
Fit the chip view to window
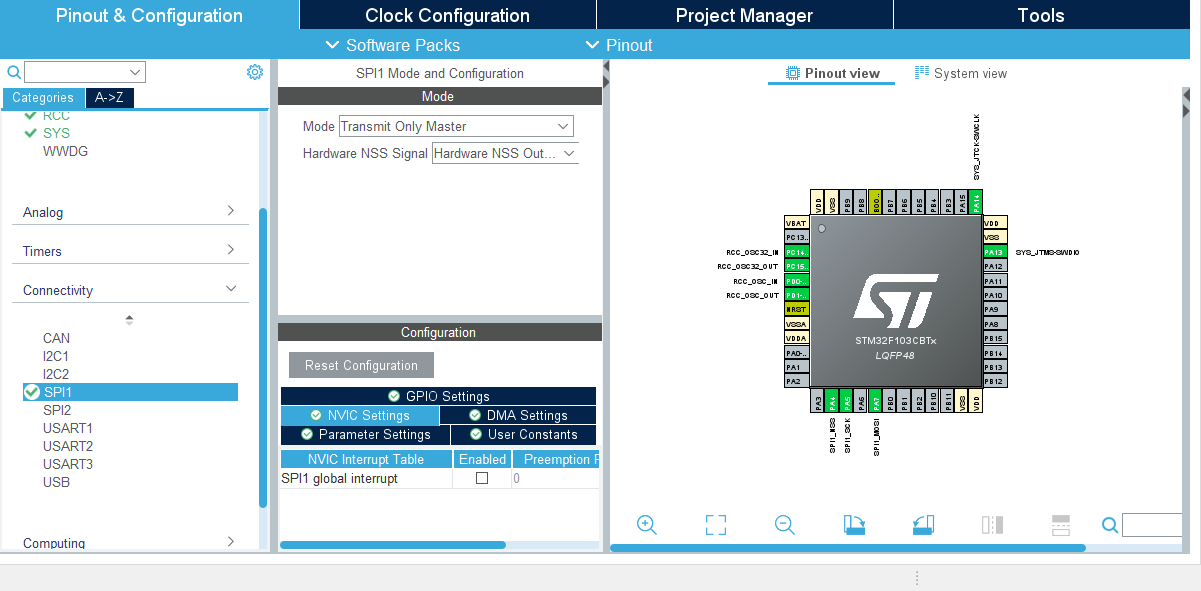(715, 525)
